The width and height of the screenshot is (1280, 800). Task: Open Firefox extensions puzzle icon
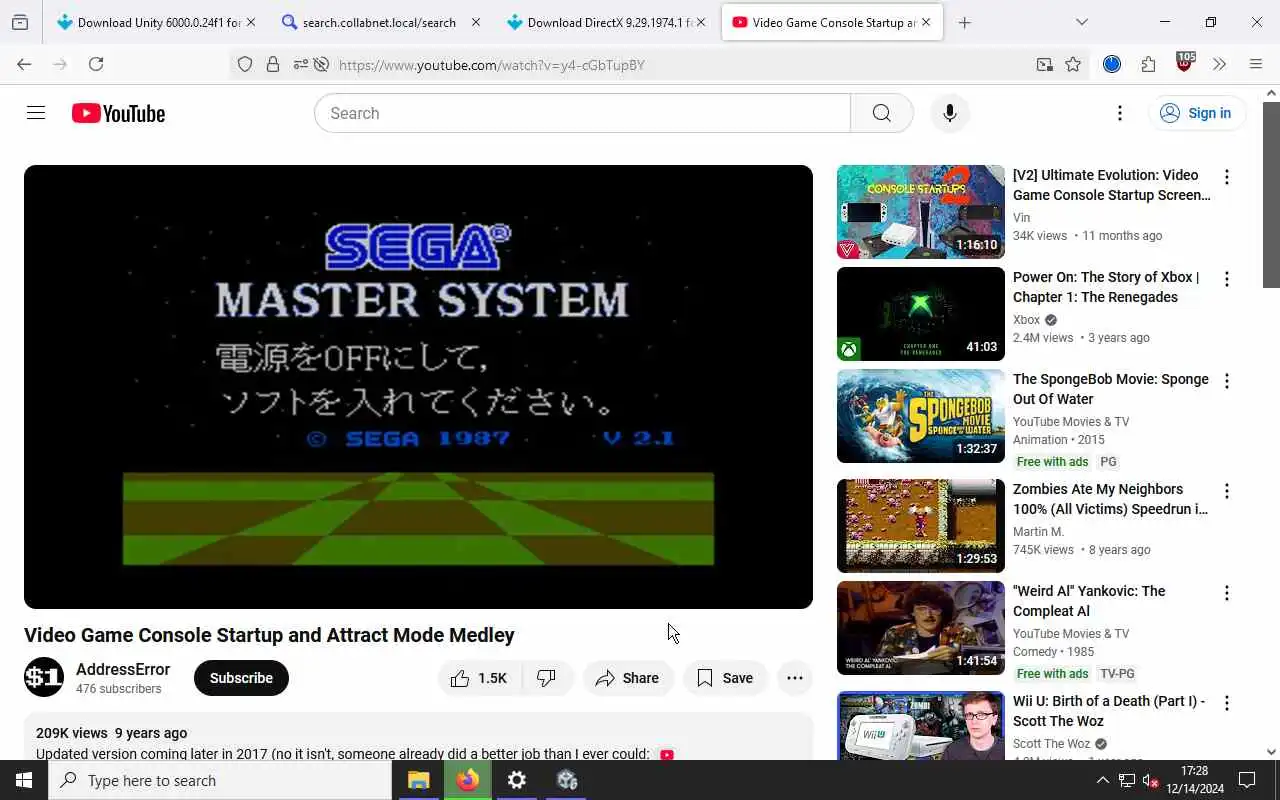pyautogui.click(x=1148, y=64)
